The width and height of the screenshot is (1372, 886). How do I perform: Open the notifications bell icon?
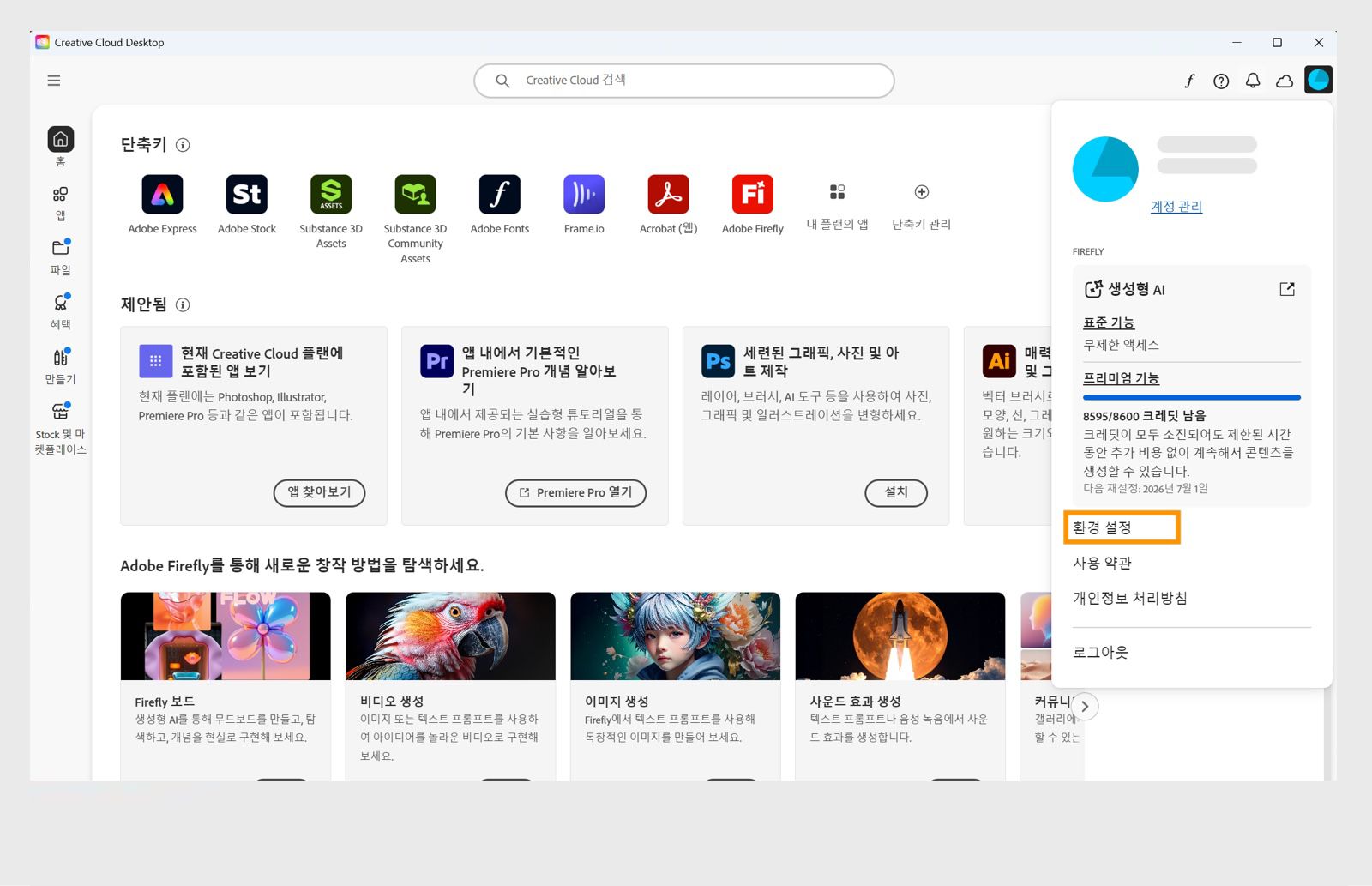[x=1253, y=81]
